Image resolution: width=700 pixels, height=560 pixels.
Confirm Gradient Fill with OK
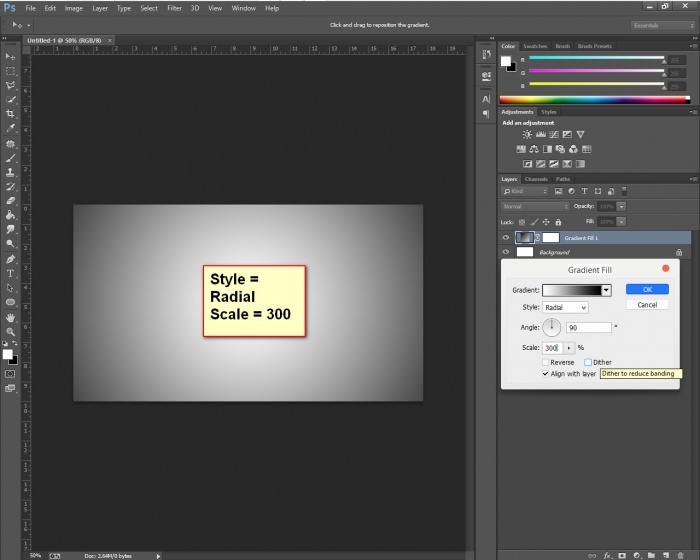pyautogui.click(x=647, y=289)
